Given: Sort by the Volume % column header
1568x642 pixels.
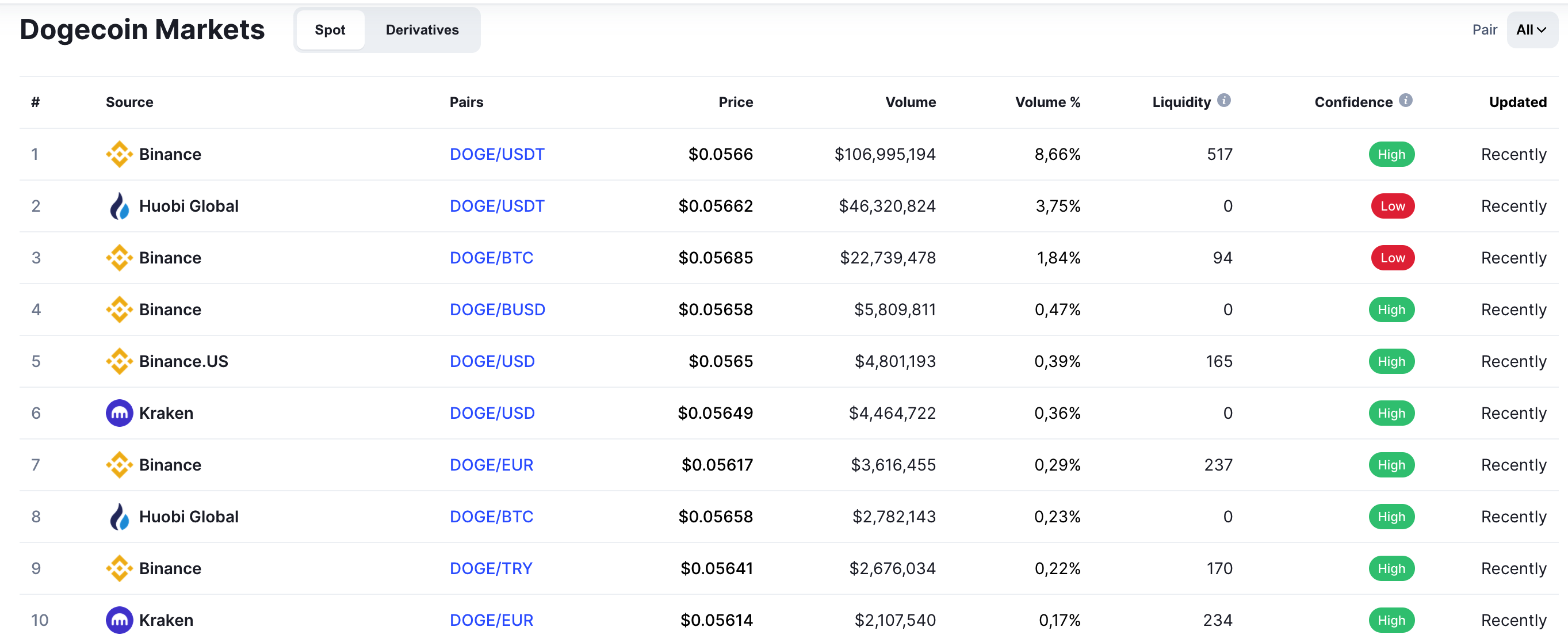Looking at the screenshot, I should click(1047, 102).
